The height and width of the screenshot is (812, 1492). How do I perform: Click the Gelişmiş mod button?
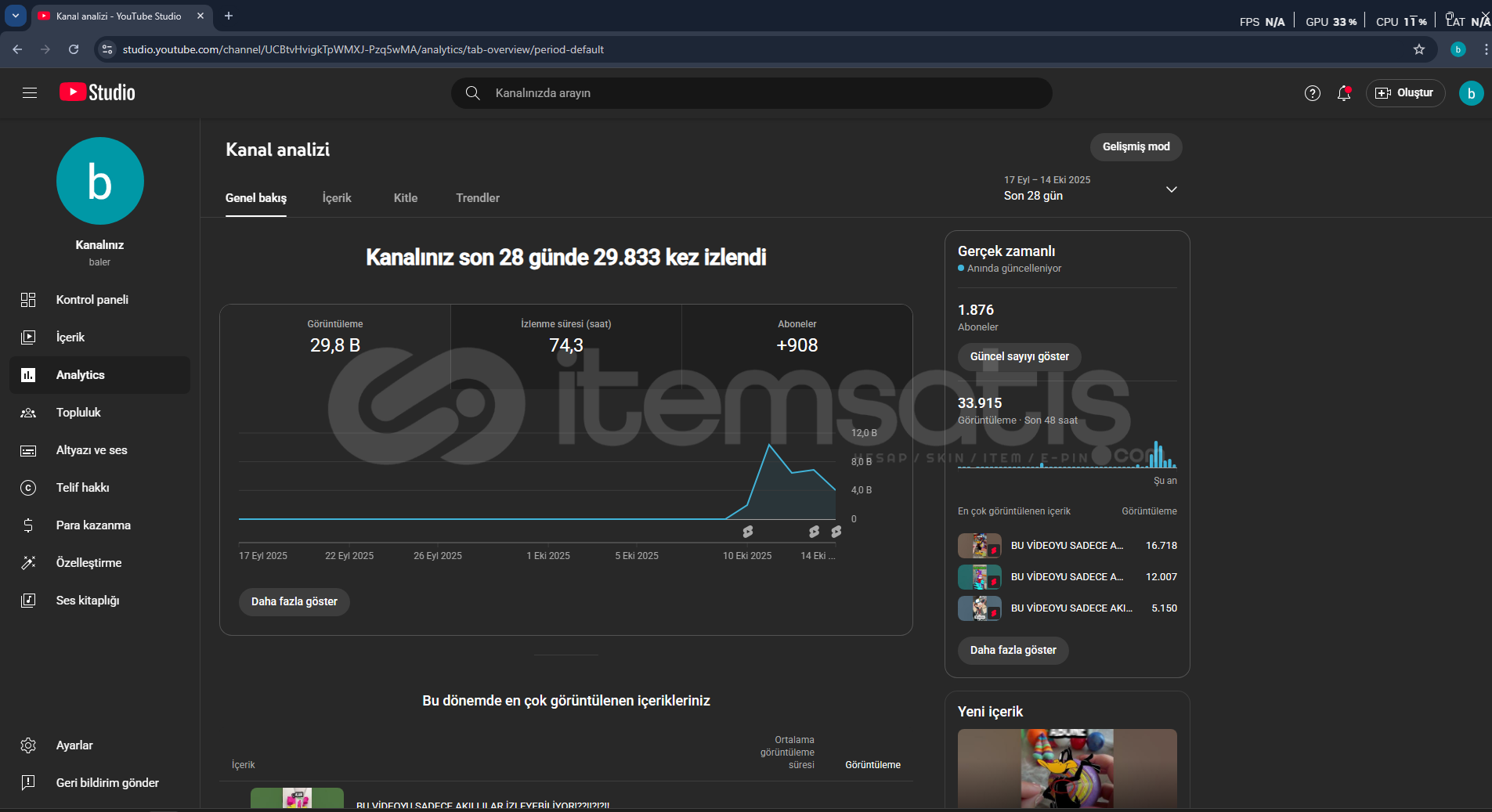click(1136, 147)
